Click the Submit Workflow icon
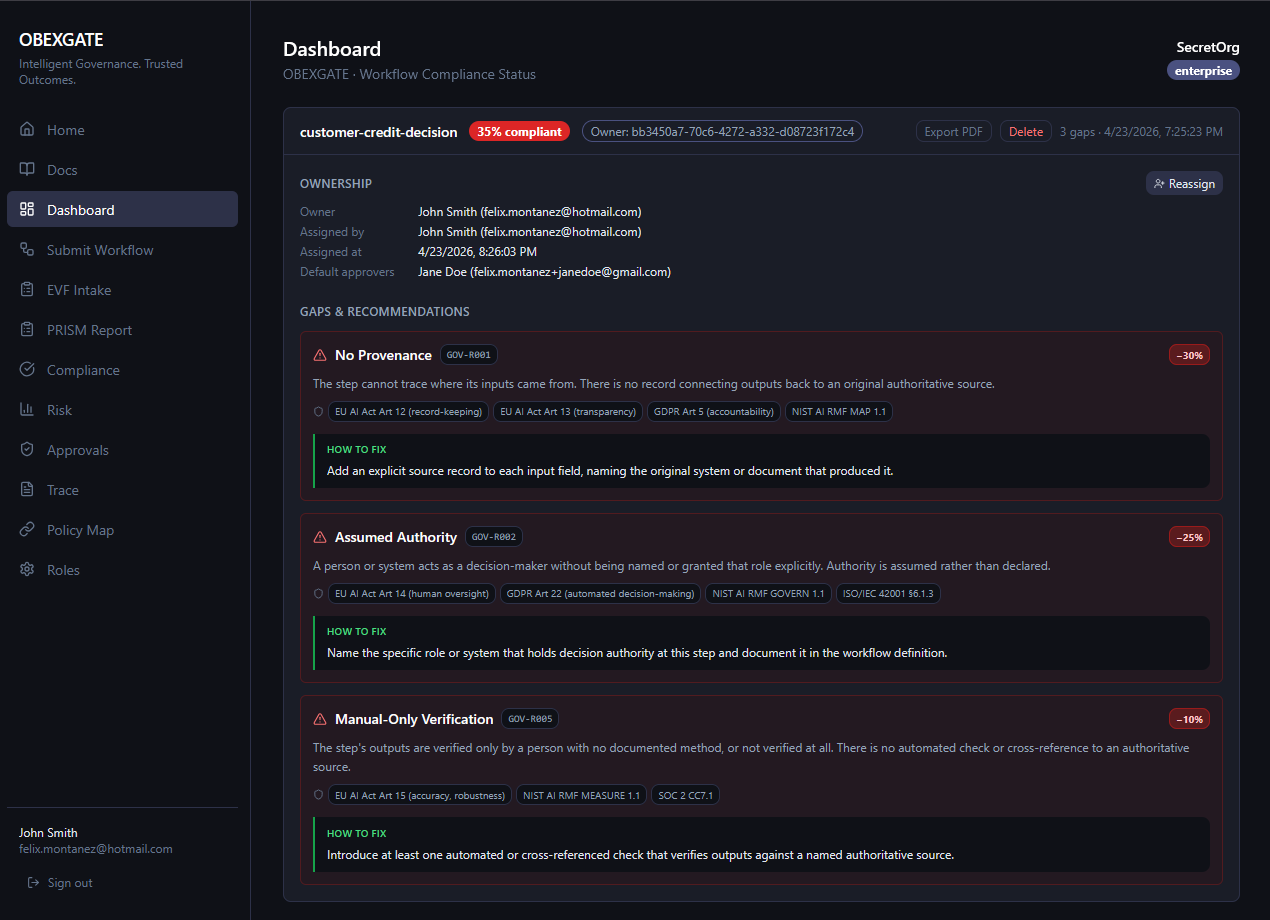Screen dimensions: 1270x920 27,250
